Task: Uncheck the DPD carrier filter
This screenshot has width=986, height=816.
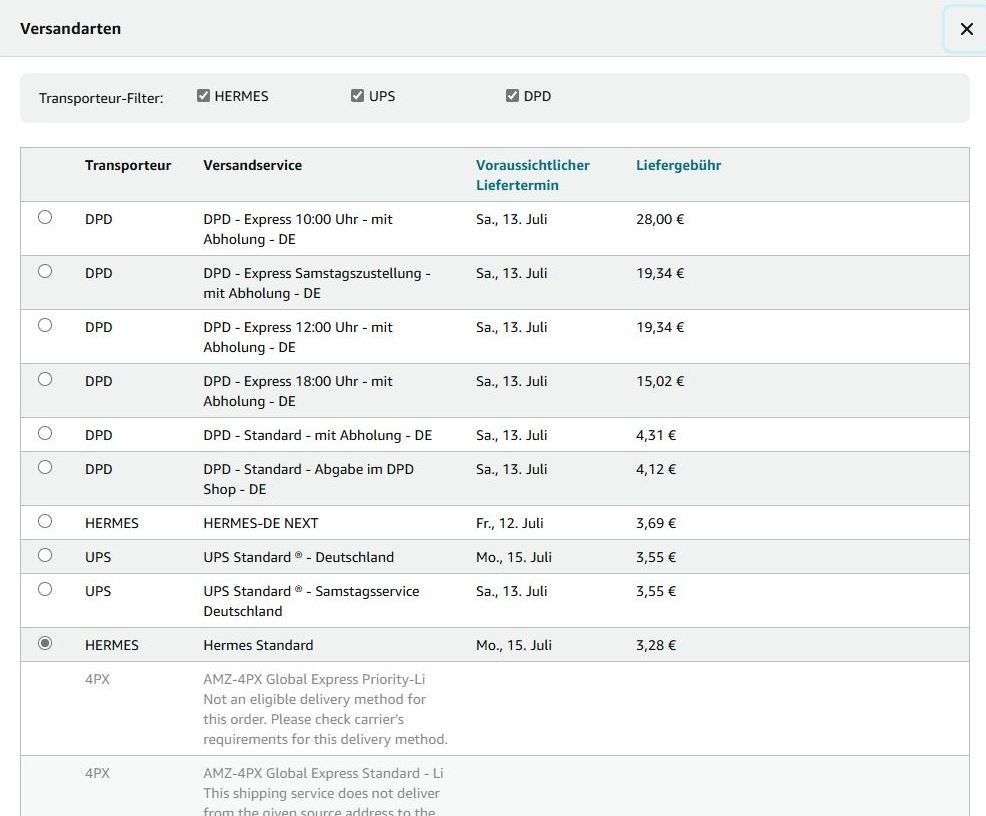Action: point(512,96)
